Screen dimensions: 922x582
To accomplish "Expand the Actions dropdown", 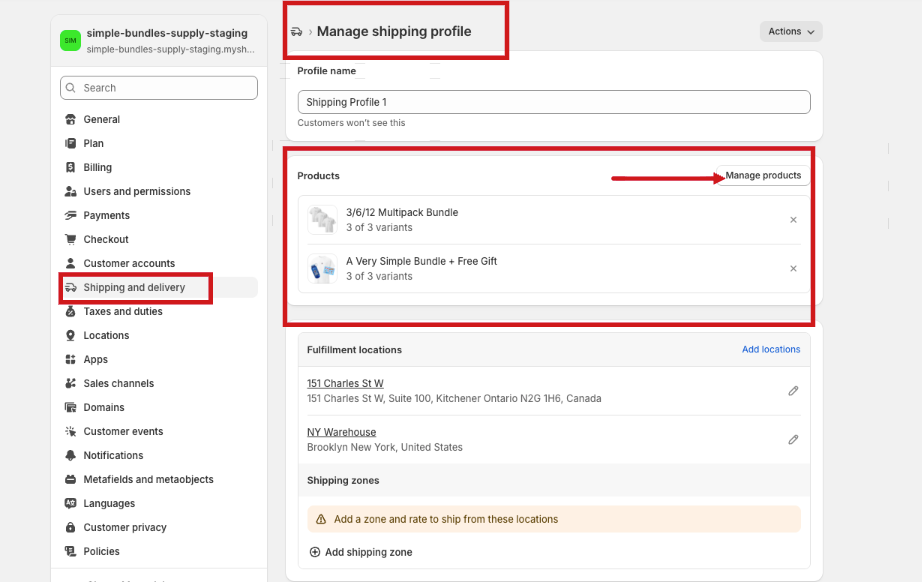I will (790, 32).
